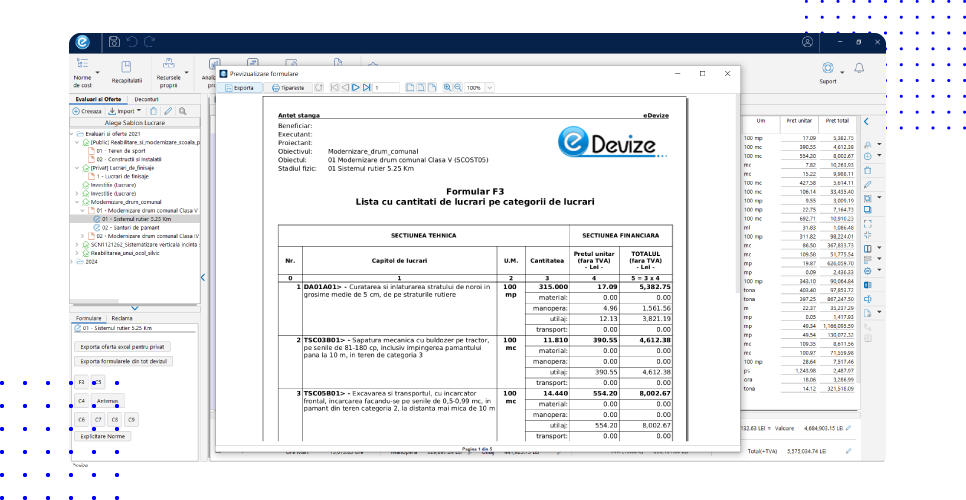Click the eDevize app logo
The width and height of the screenshot is (966, 500).
pos(83,42)
